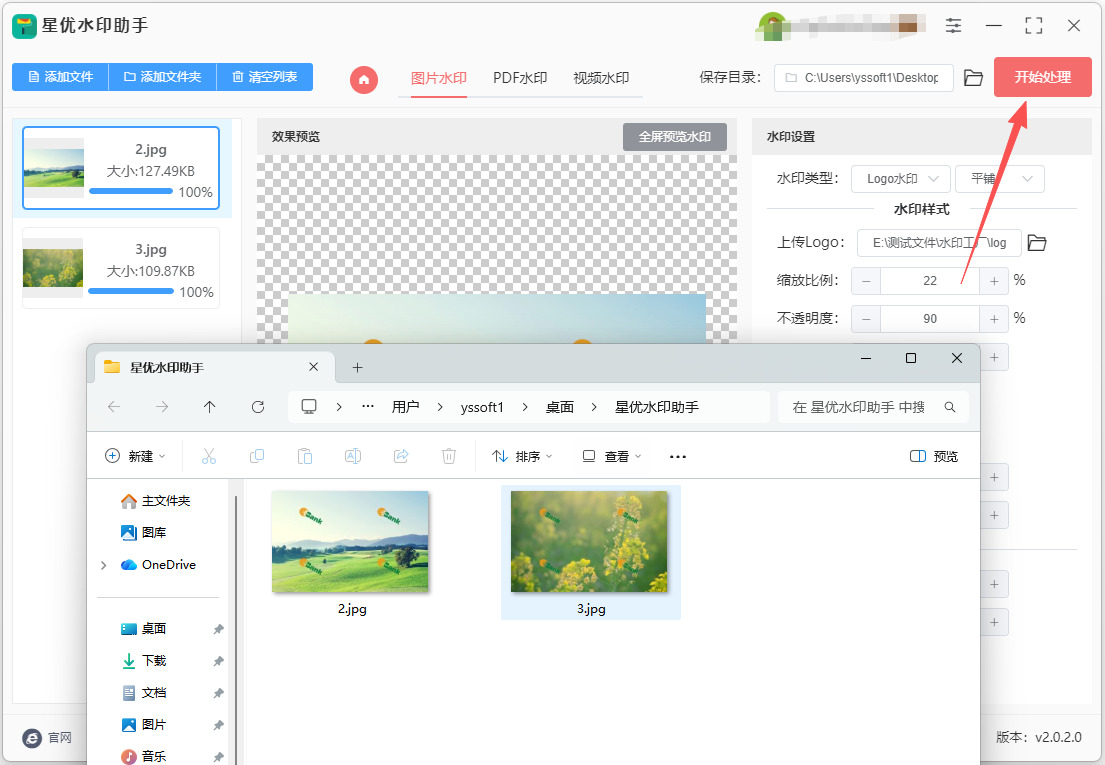
Task: Increase 缩放比例 with the plus stepper
Action: [x=994, y=281]
